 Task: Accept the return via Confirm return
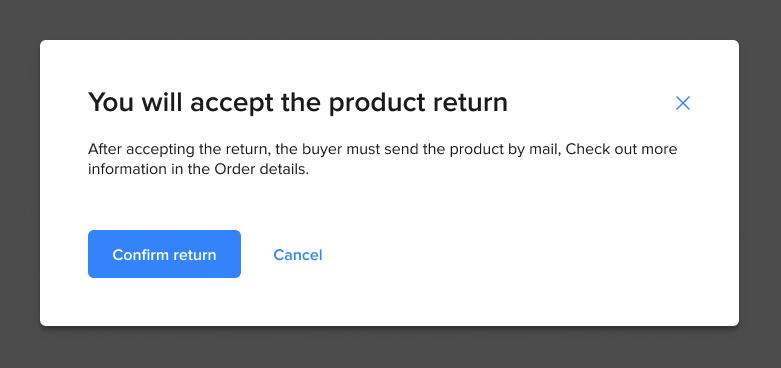coord(164,254)
